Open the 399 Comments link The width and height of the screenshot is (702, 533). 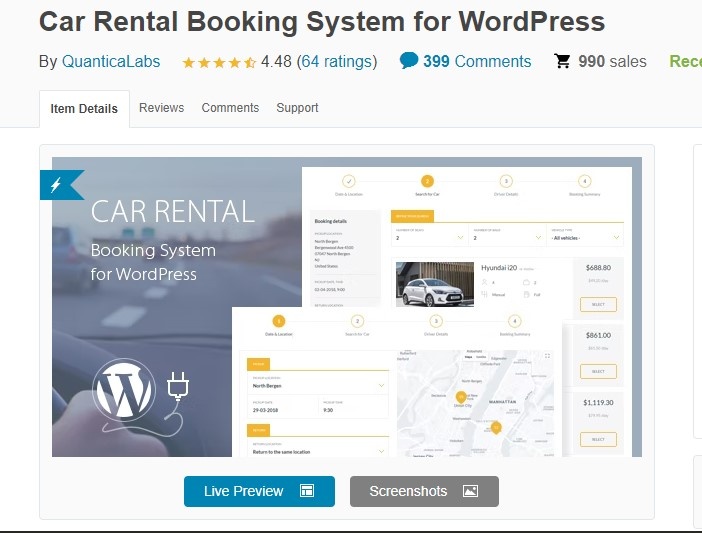pyautogui.click(x=477, y=61)
